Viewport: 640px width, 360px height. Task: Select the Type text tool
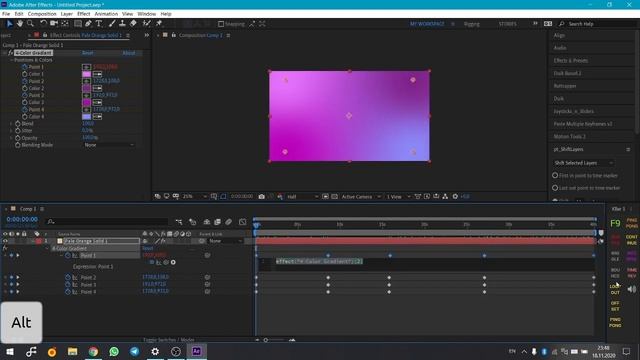[x=99, y=24]
